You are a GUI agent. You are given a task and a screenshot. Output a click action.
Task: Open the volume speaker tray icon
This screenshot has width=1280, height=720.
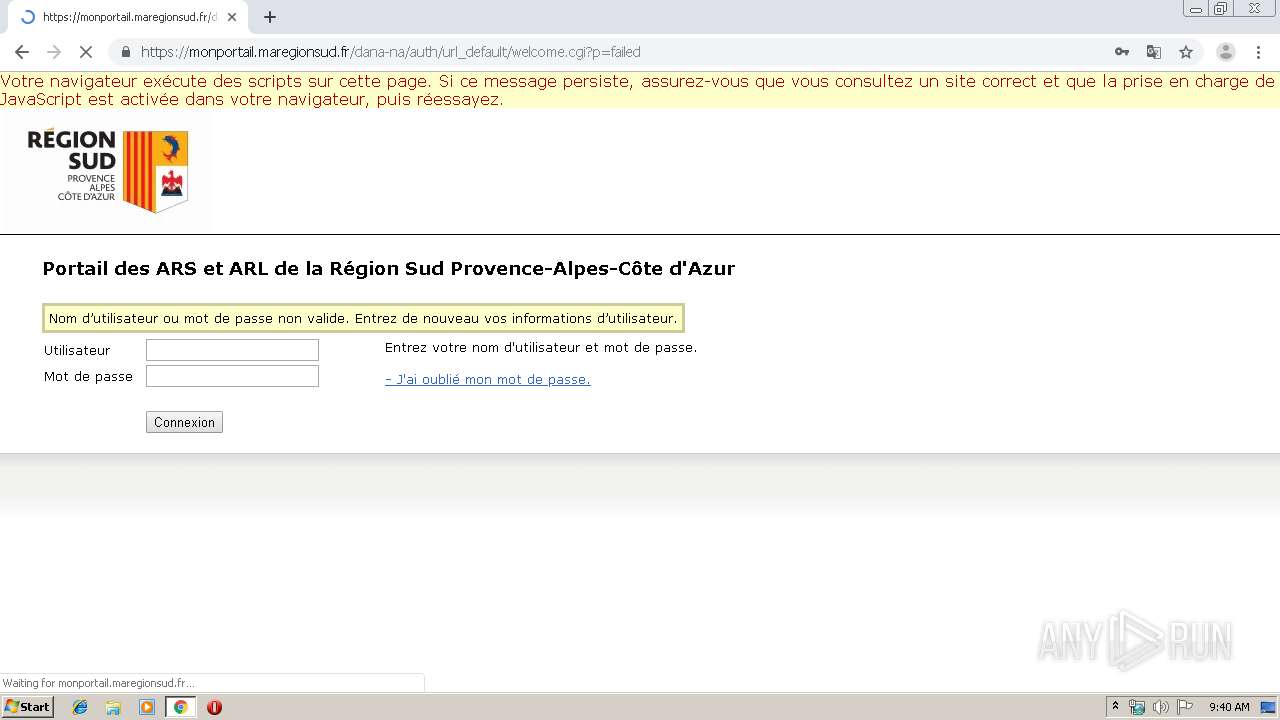click(x=1160, y=707)
